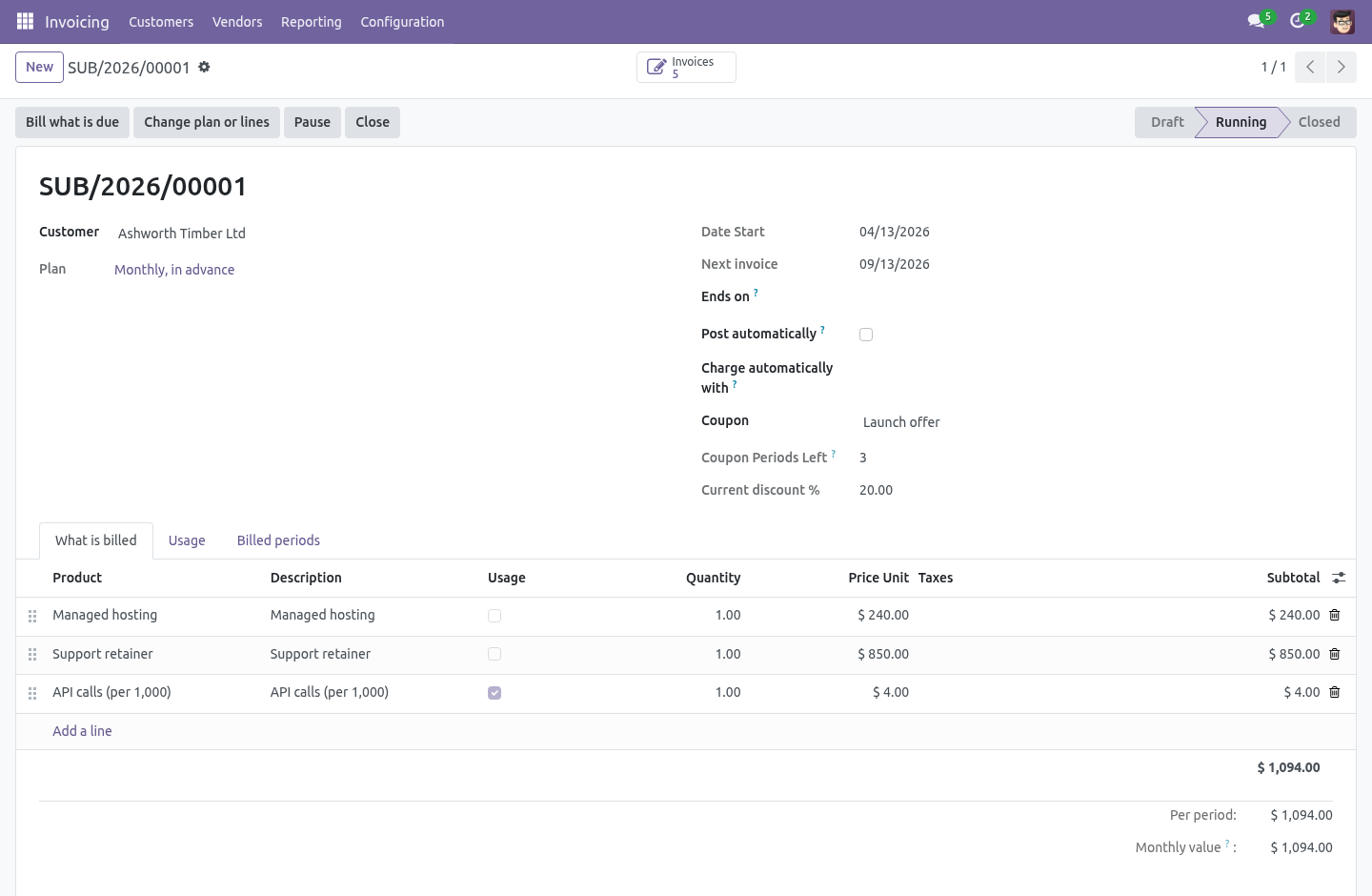
Task: Edit the Date Start field 04/13/2026
Action: tap(895, 232)
